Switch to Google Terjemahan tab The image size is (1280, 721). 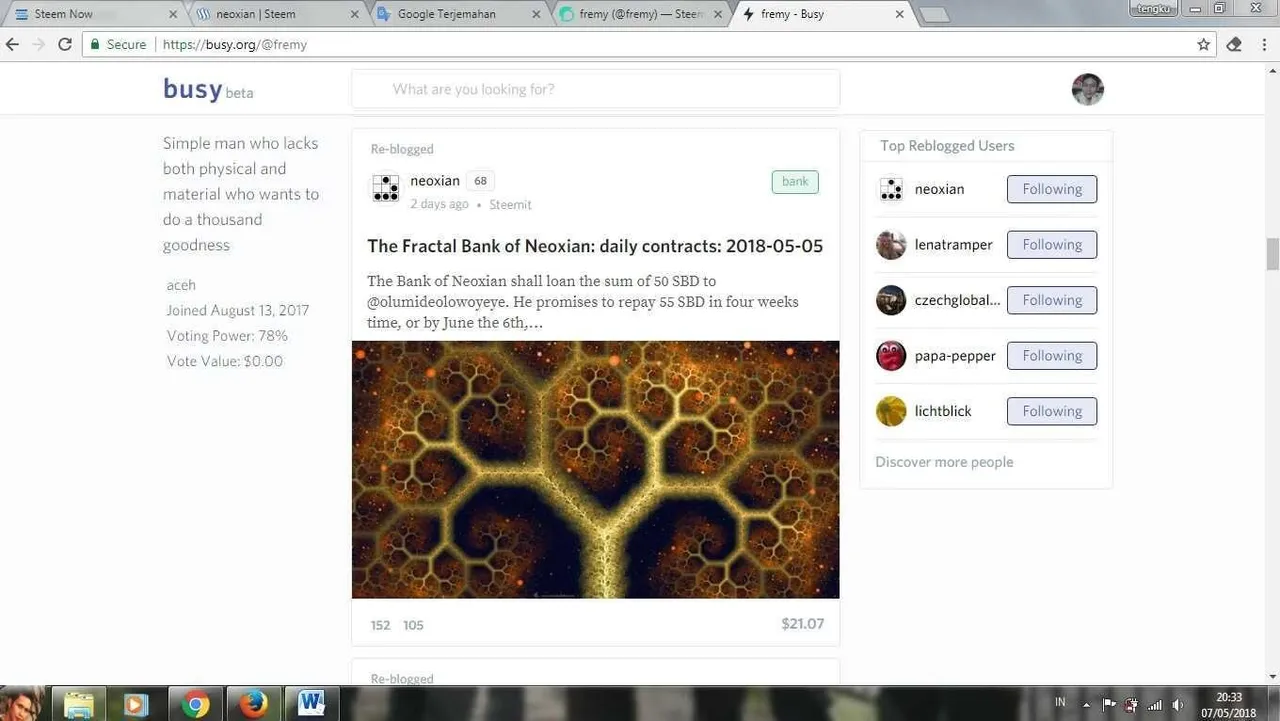tap(458, 14)
